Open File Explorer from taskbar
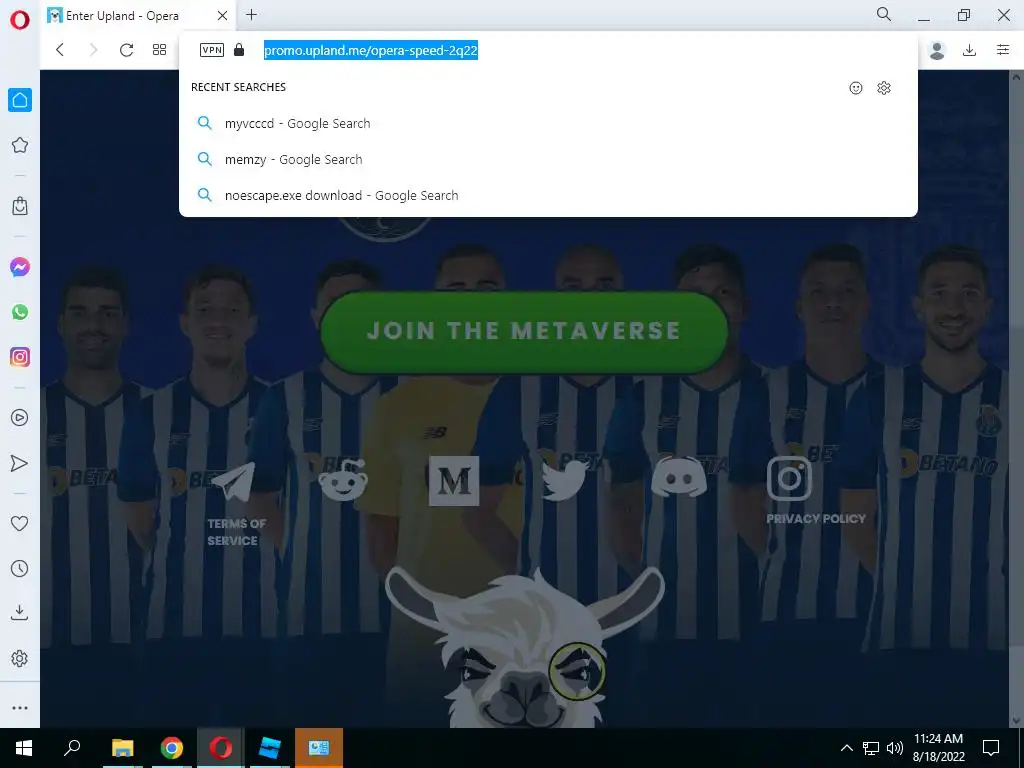The height and width of the screenshot is (768, 1024). (x=122, y=748)
